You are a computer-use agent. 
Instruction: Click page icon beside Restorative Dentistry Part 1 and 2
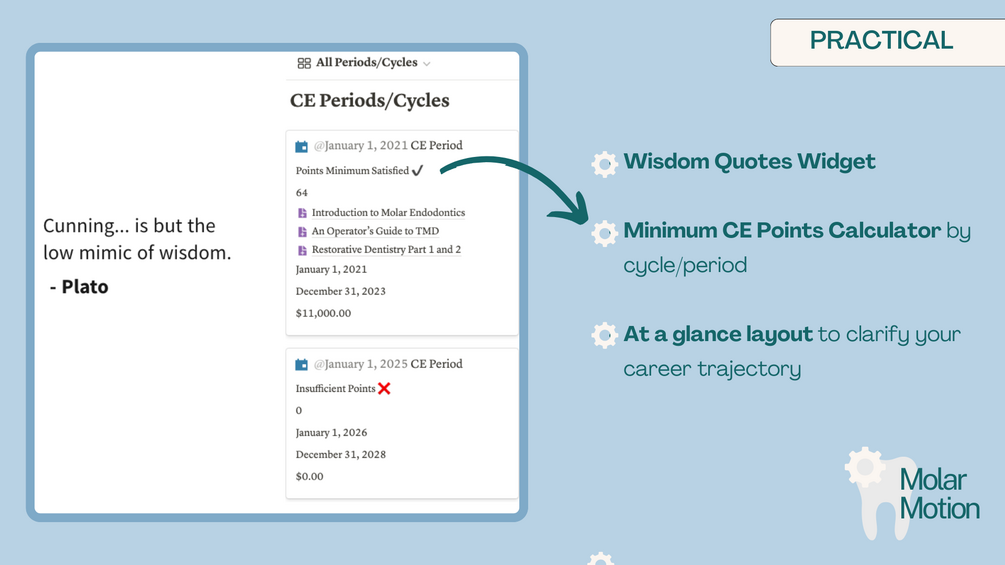point(302,250)
